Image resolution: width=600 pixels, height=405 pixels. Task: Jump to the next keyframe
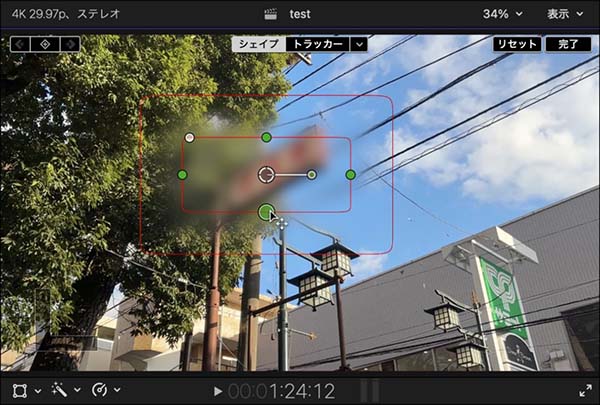pos(69,44)
